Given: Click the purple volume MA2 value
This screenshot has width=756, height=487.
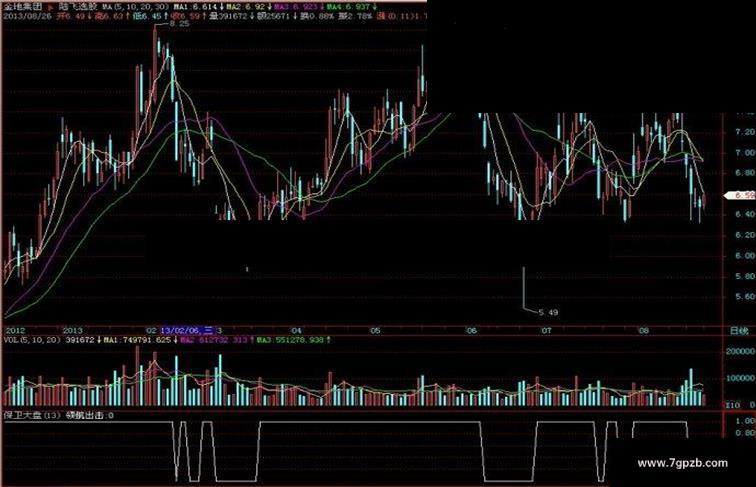Looking at the screenshot, I should tap(214, 340).
